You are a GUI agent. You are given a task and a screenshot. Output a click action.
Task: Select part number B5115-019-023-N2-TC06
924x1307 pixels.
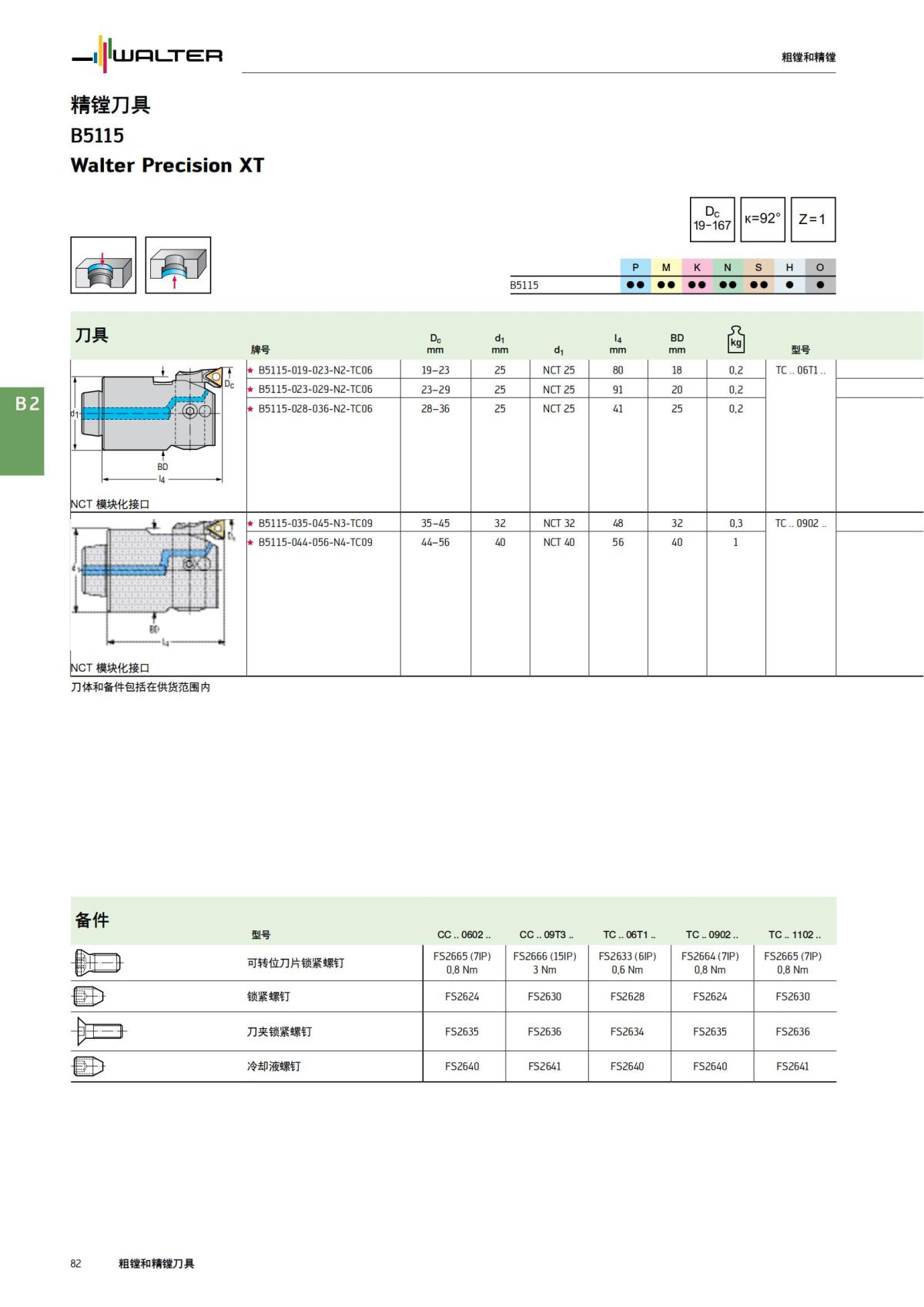315,370
